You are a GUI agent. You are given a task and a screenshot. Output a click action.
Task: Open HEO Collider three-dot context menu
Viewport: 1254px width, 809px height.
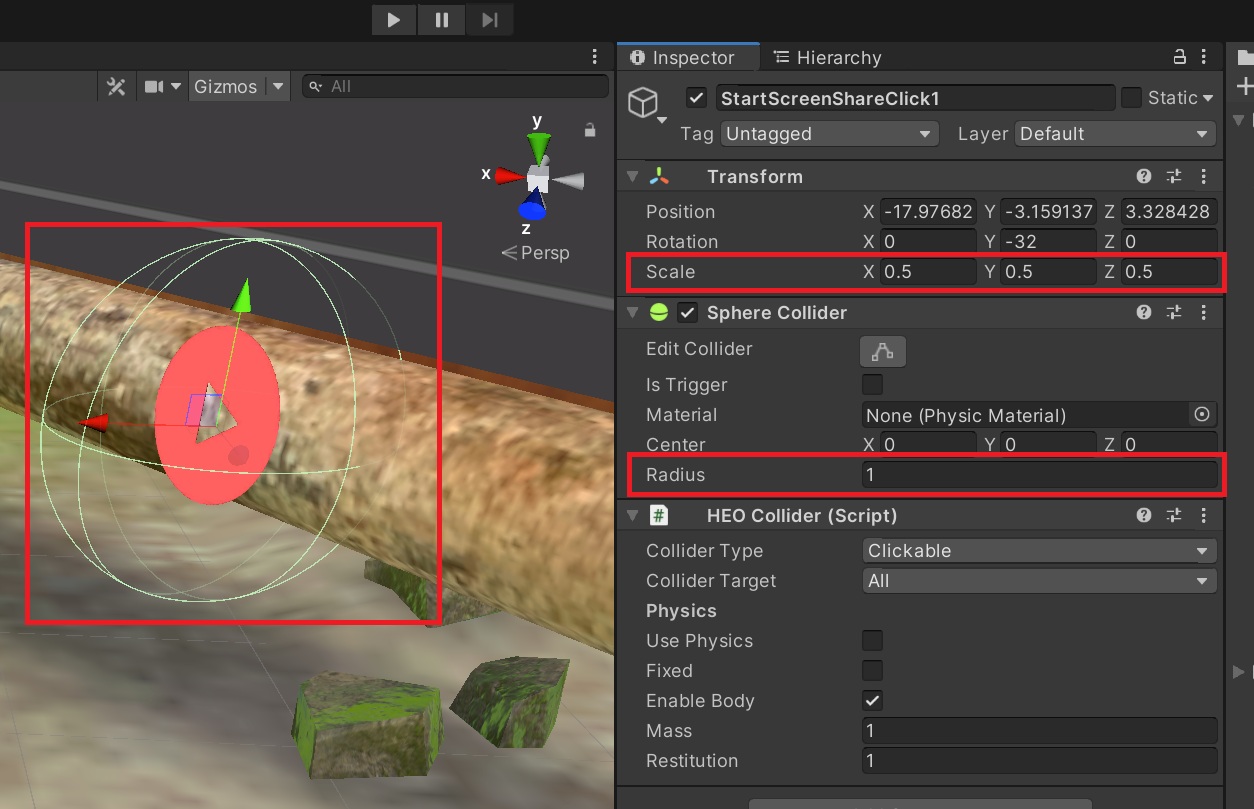coord(1203,516)
